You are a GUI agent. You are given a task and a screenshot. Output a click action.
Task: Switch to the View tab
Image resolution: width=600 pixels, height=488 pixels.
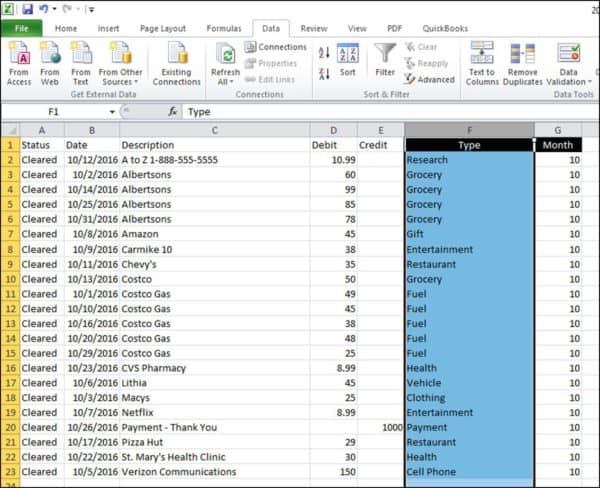click(357, 28)
